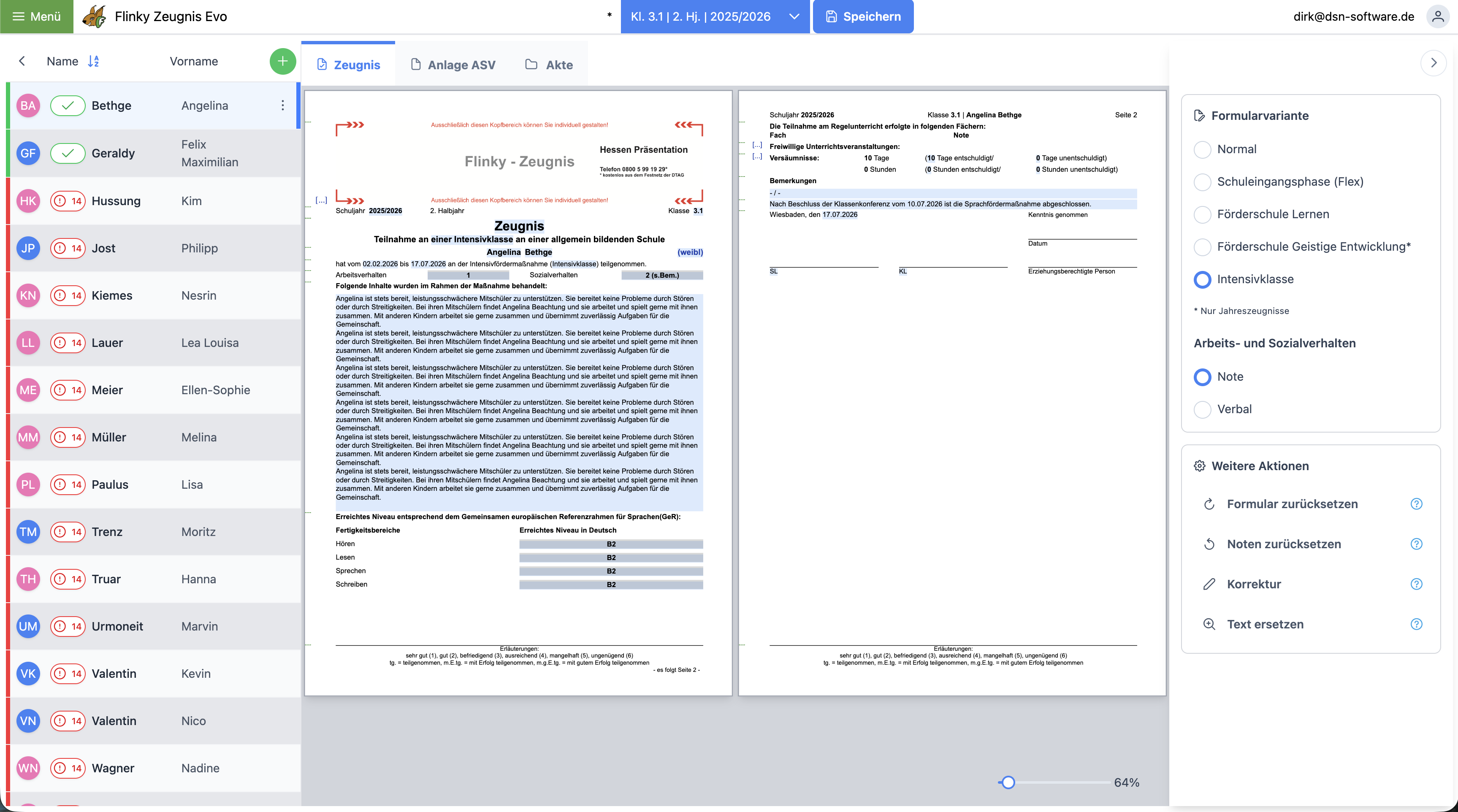The image size is (1458, 812).
Task: Choose Förderschule Lernen form variant
Action: pyautogui.click(x=1202, y=214)
